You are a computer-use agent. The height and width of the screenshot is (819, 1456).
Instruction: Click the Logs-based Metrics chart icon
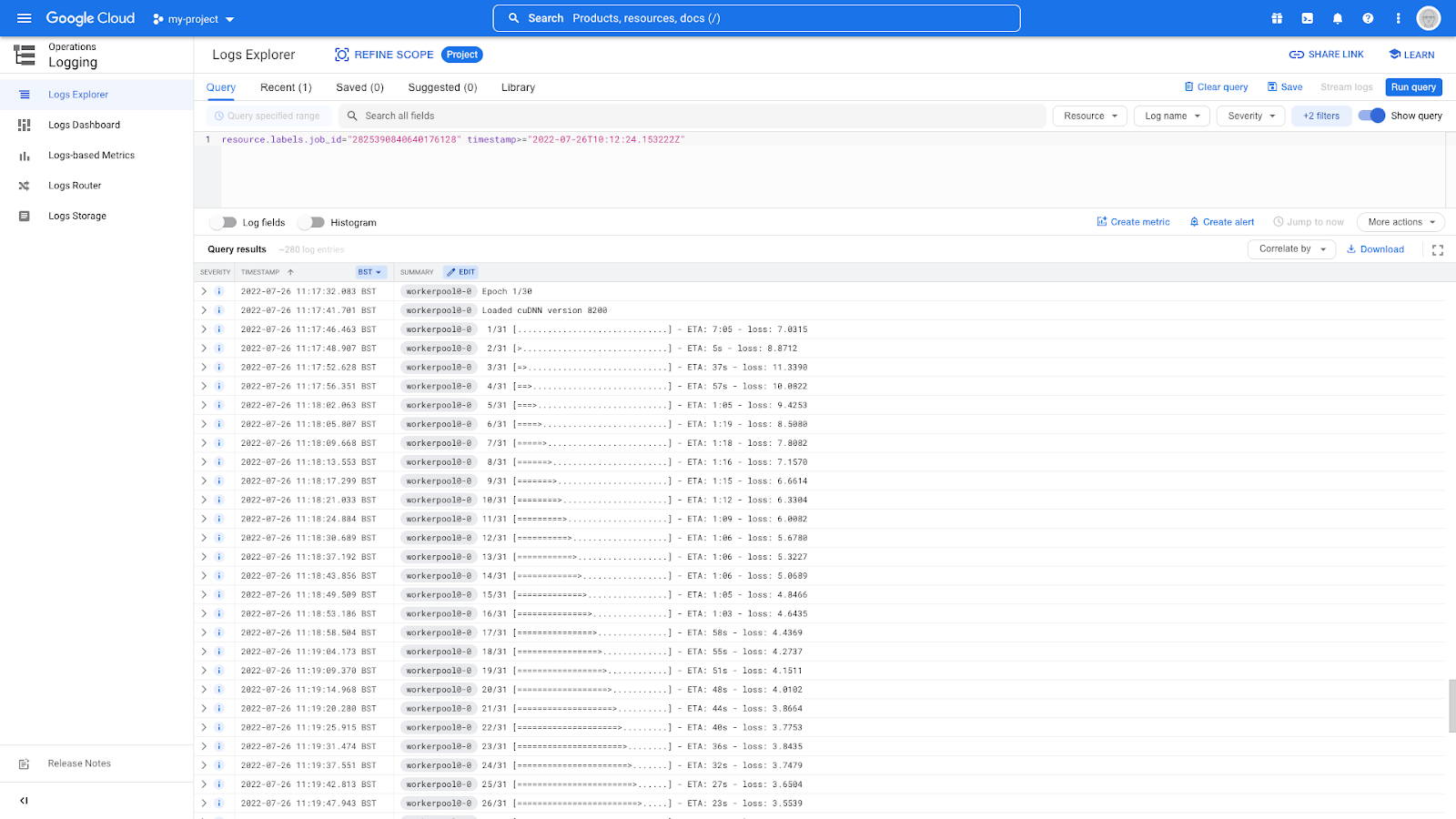click(25, 156)
